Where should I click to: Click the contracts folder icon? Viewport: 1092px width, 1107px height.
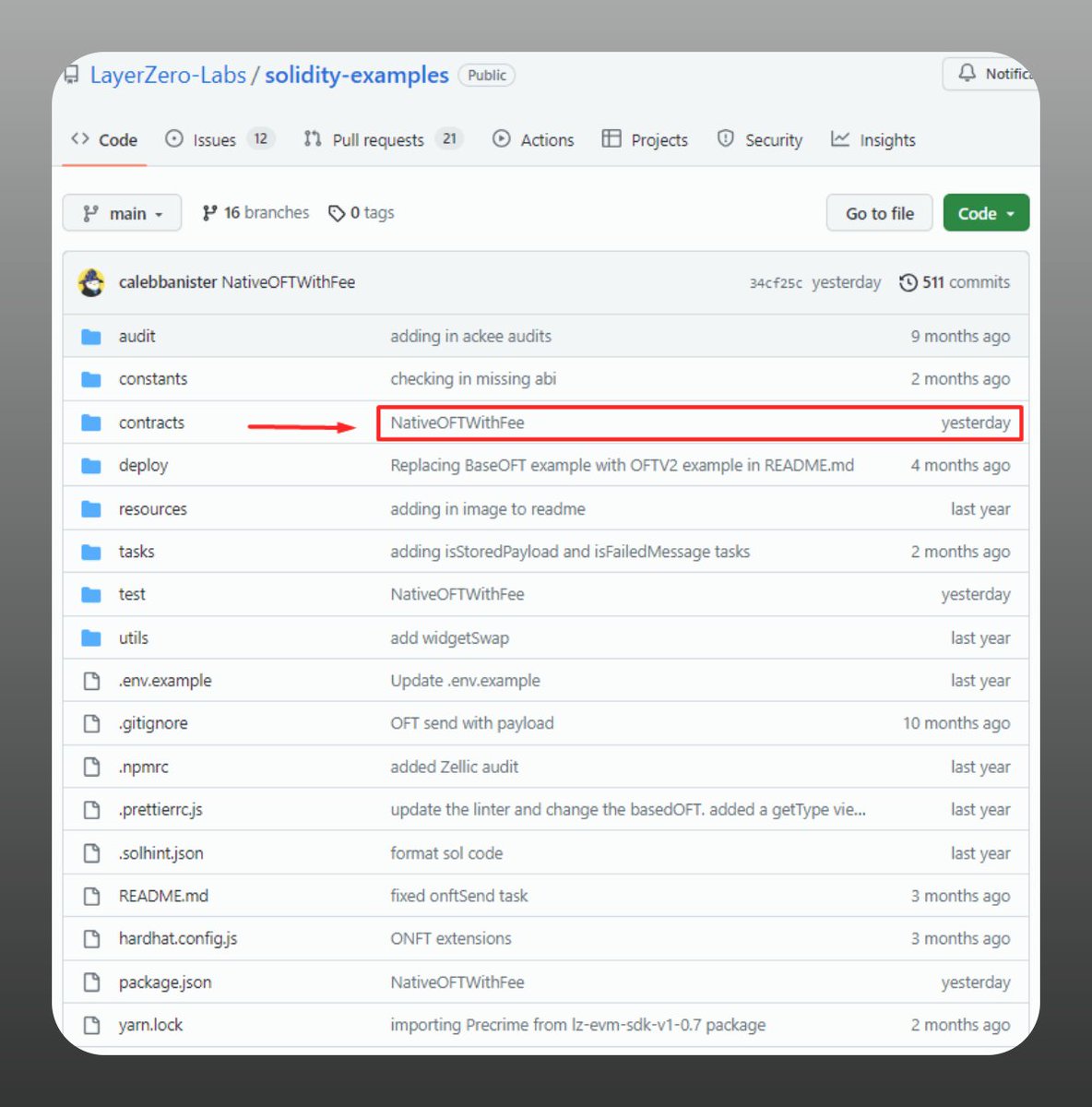tap(91, 423)
